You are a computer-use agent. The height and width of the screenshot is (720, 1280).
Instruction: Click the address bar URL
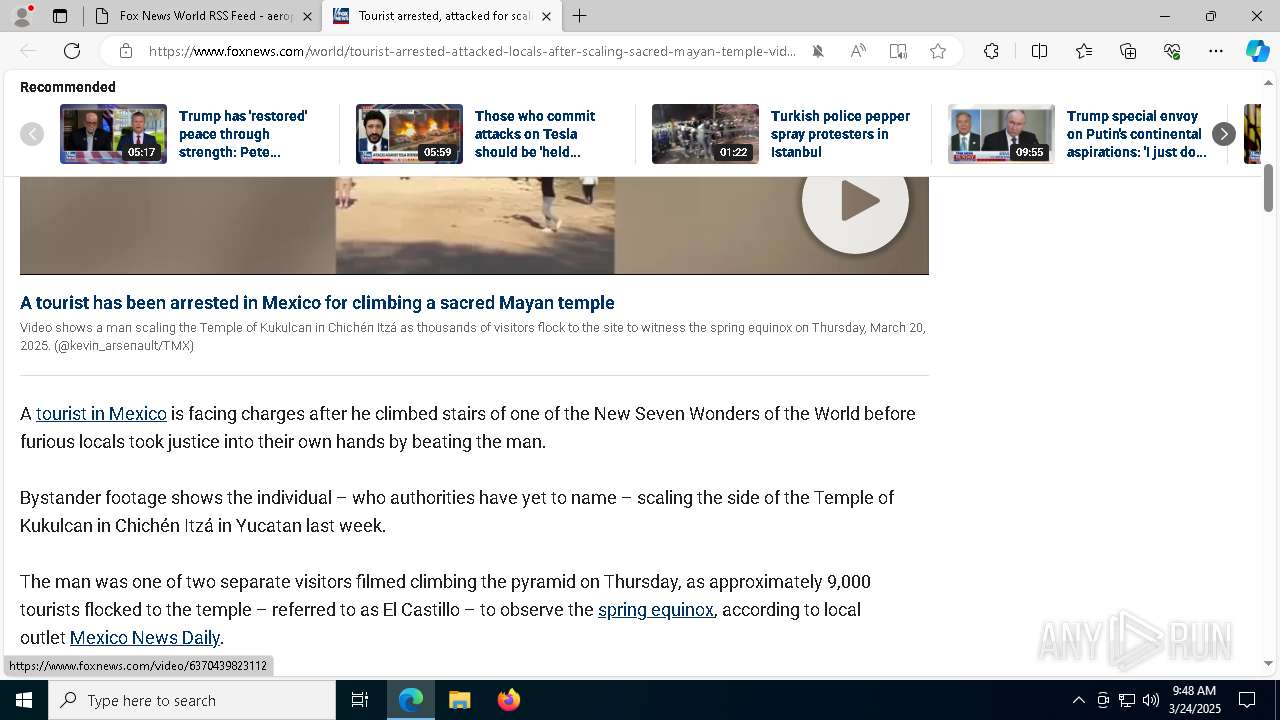pyautogui.click(x=472, y=51)
